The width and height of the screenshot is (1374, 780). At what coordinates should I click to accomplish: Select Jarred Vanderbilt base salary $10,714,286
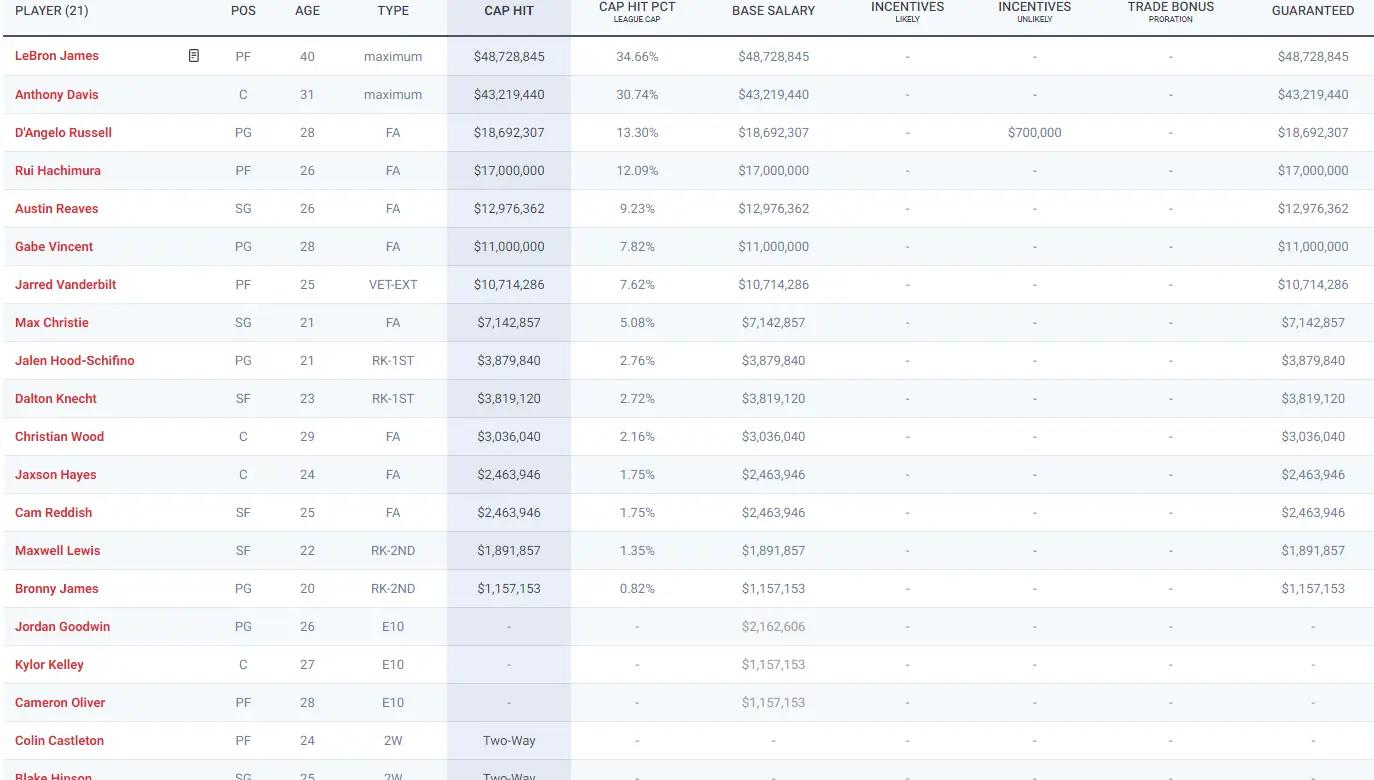pos(774,284)
